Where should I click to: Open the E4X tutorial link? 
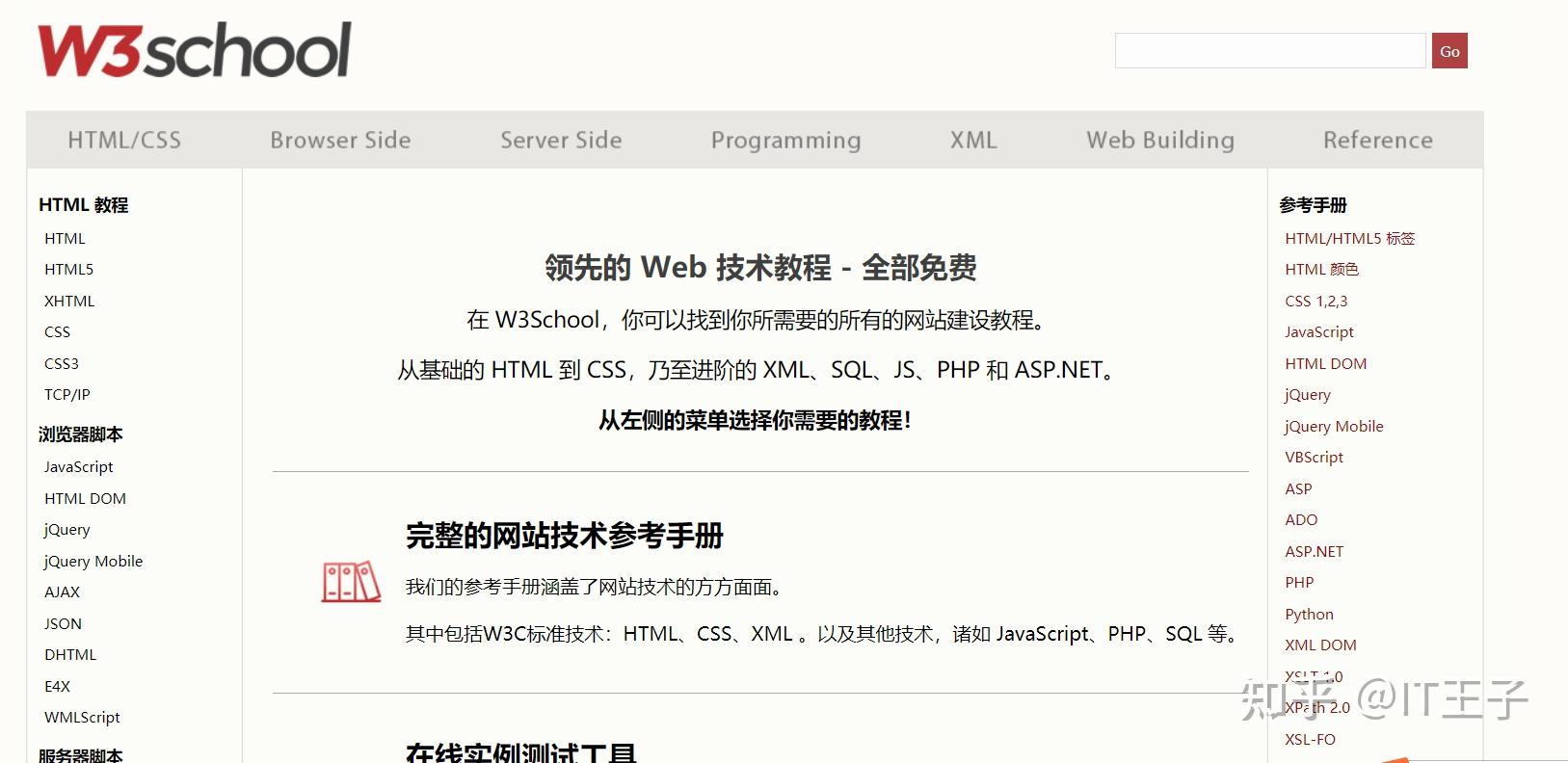58,686
